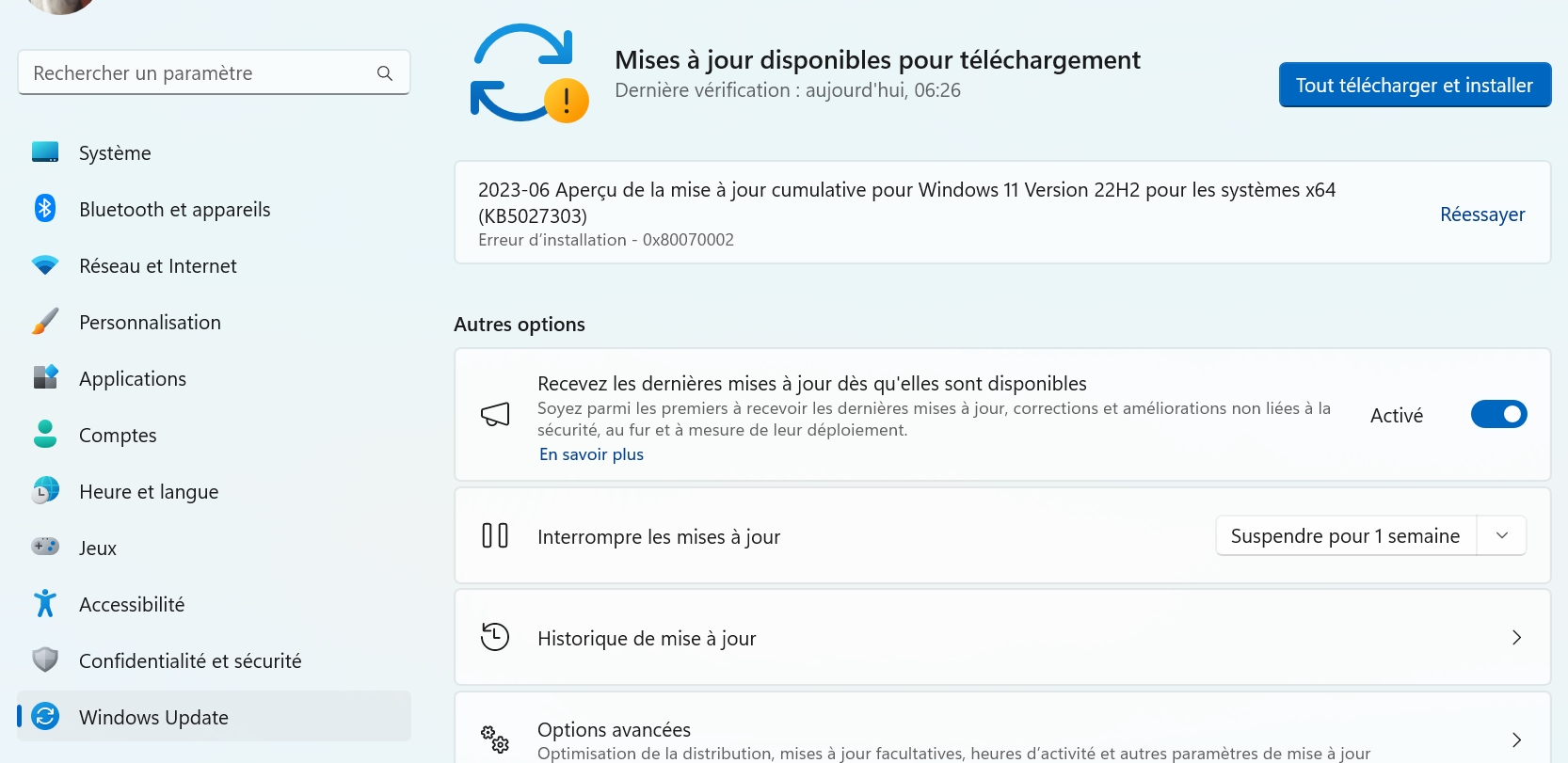
Task: Click the magnifier search icon
Action: pyautogui.click(x=385, y=73)
